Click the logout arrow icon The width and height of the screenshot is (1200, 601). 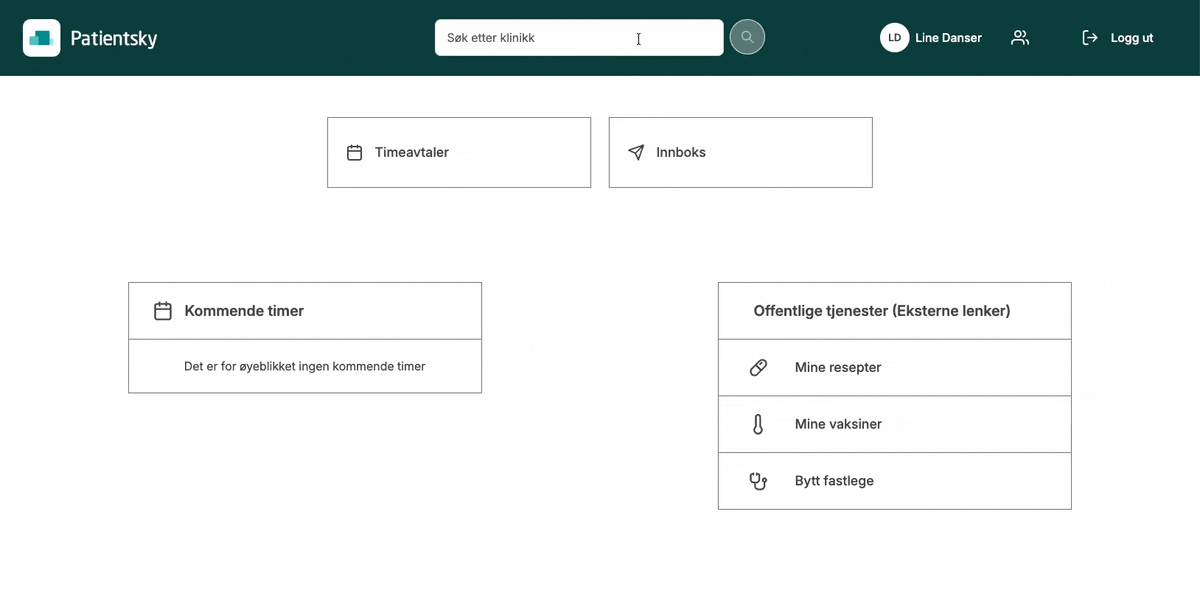click(1090, 38)
